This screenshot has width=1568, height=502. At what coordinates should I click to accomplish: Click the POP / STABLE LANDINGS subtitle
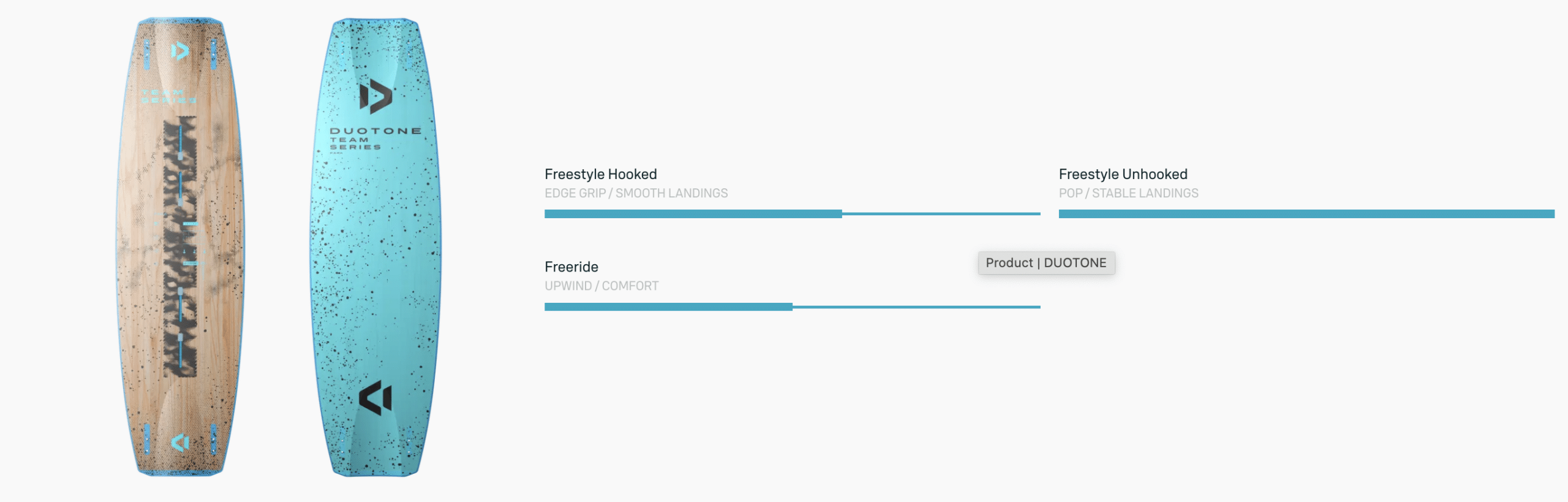pos(1128,193)
